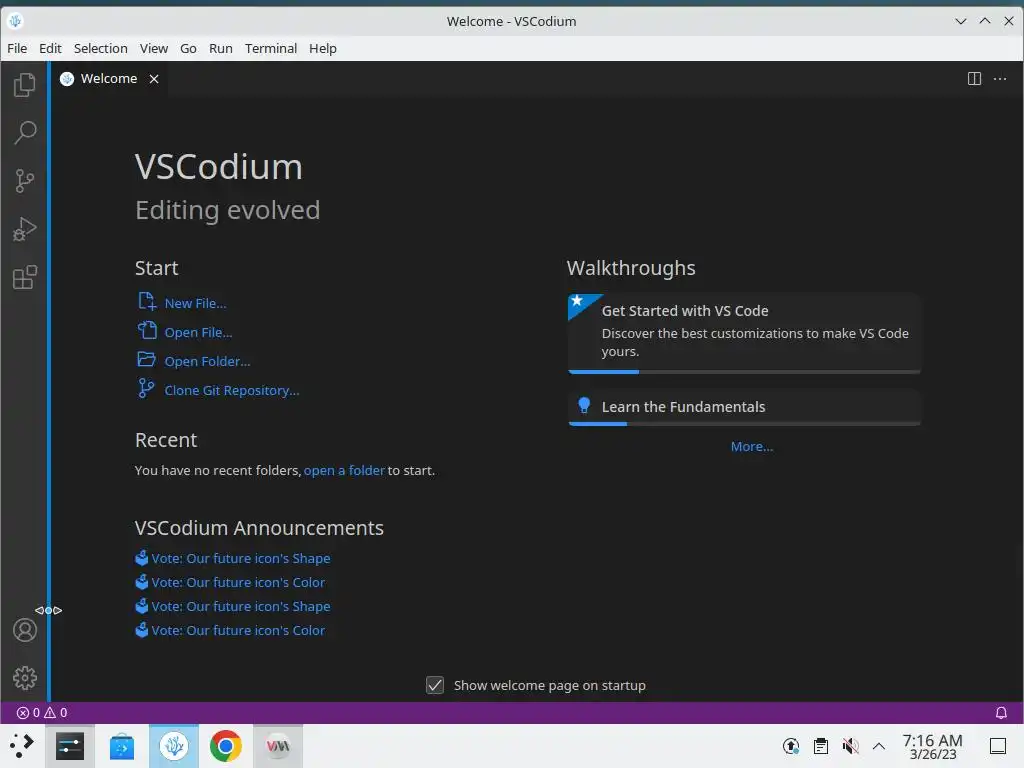Open the Terminal menu
1024x768 pixels.
pos(271,48)
